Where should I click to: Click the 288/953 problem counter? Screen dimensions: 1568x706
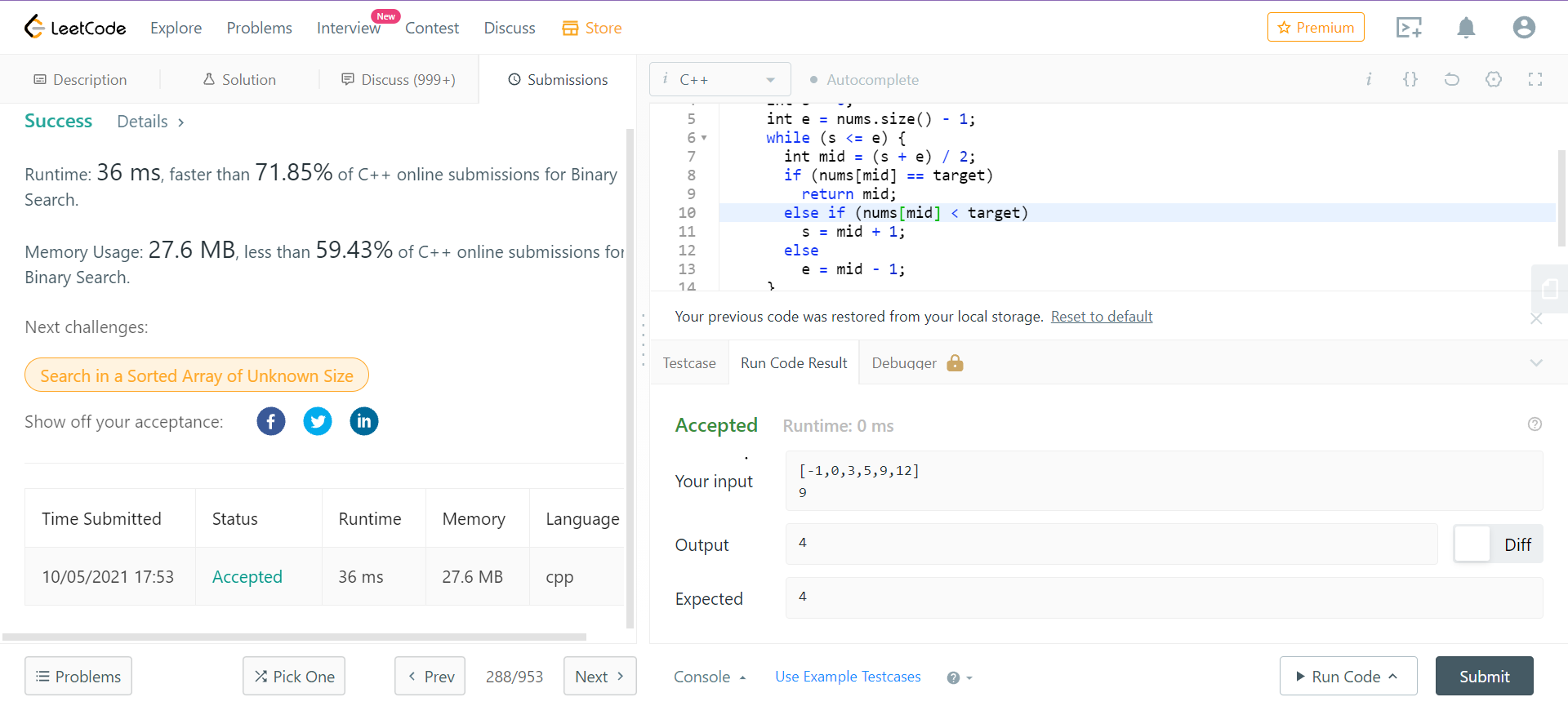[x=514, y=677]
